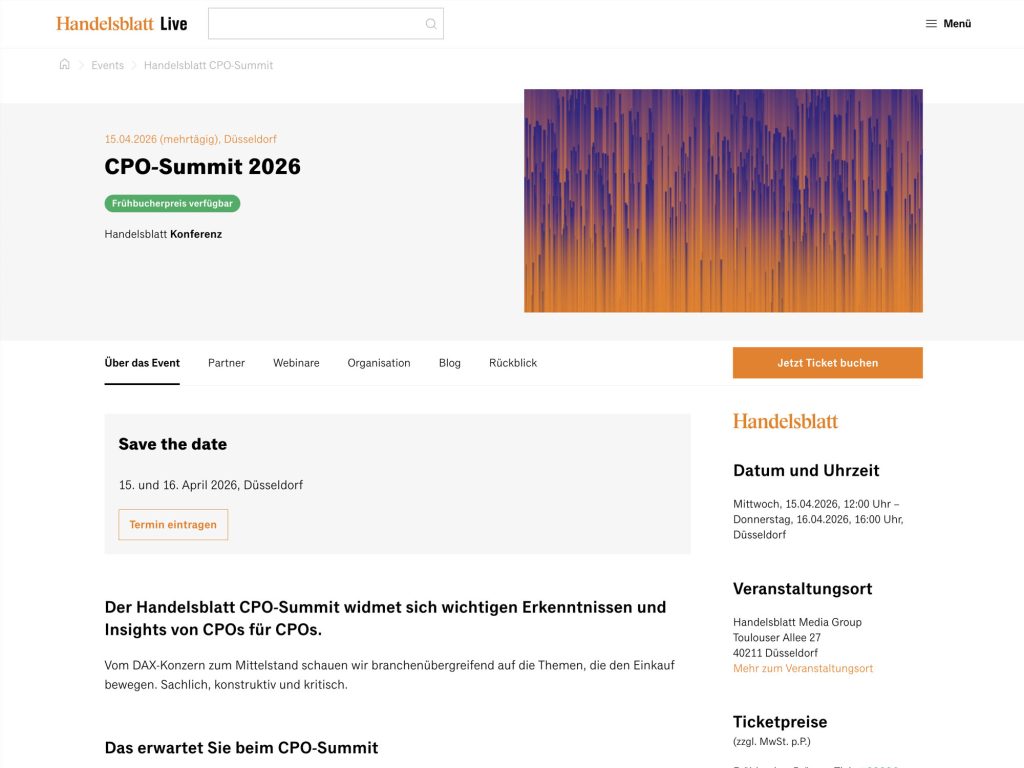Click the search magnifying glass icon
Viewport: 1024px width, 768px height.
pos(430,23)
